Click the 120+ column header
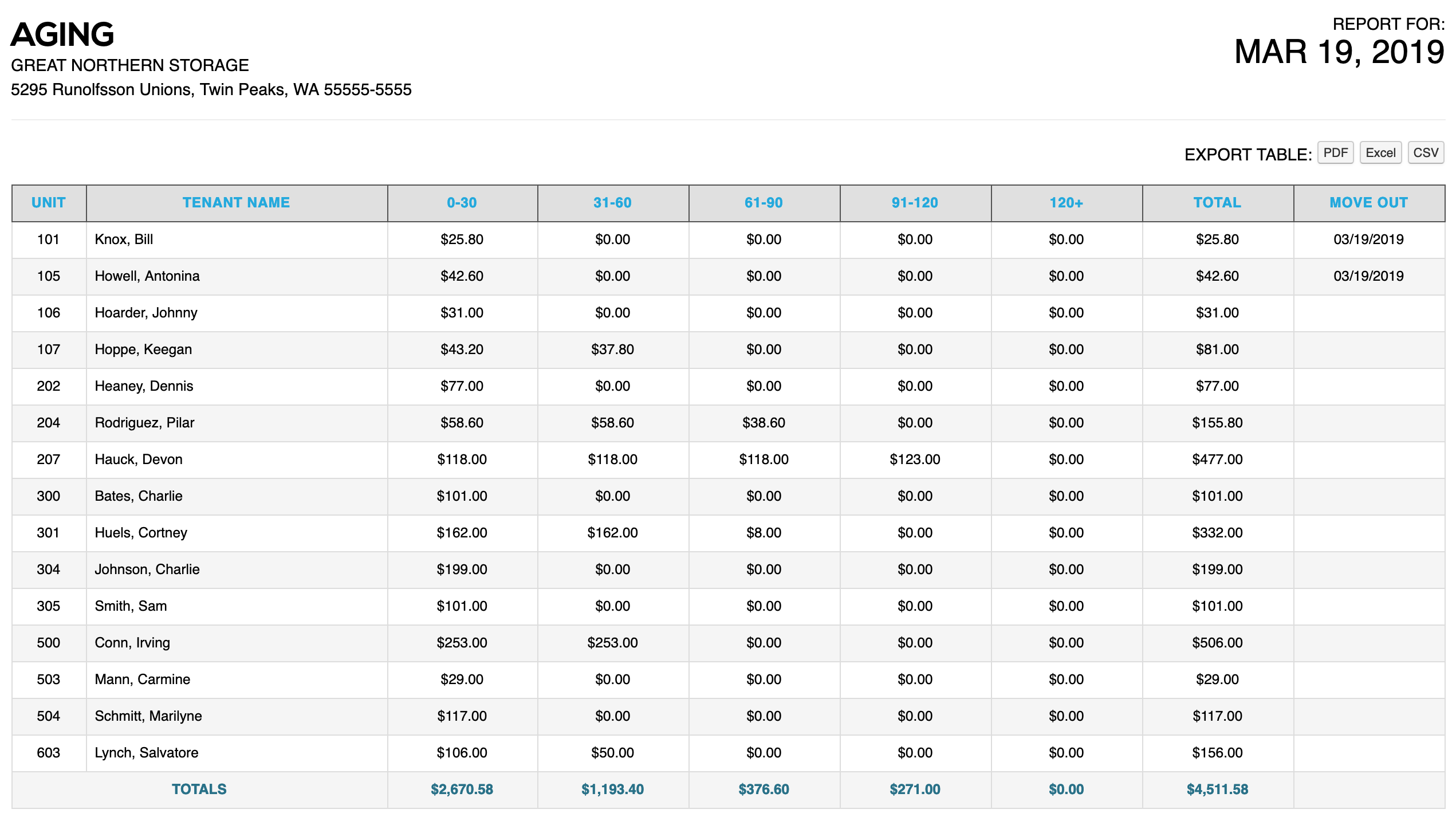The height and width of the screenshot is (817, 1456). pos(1066,203)
